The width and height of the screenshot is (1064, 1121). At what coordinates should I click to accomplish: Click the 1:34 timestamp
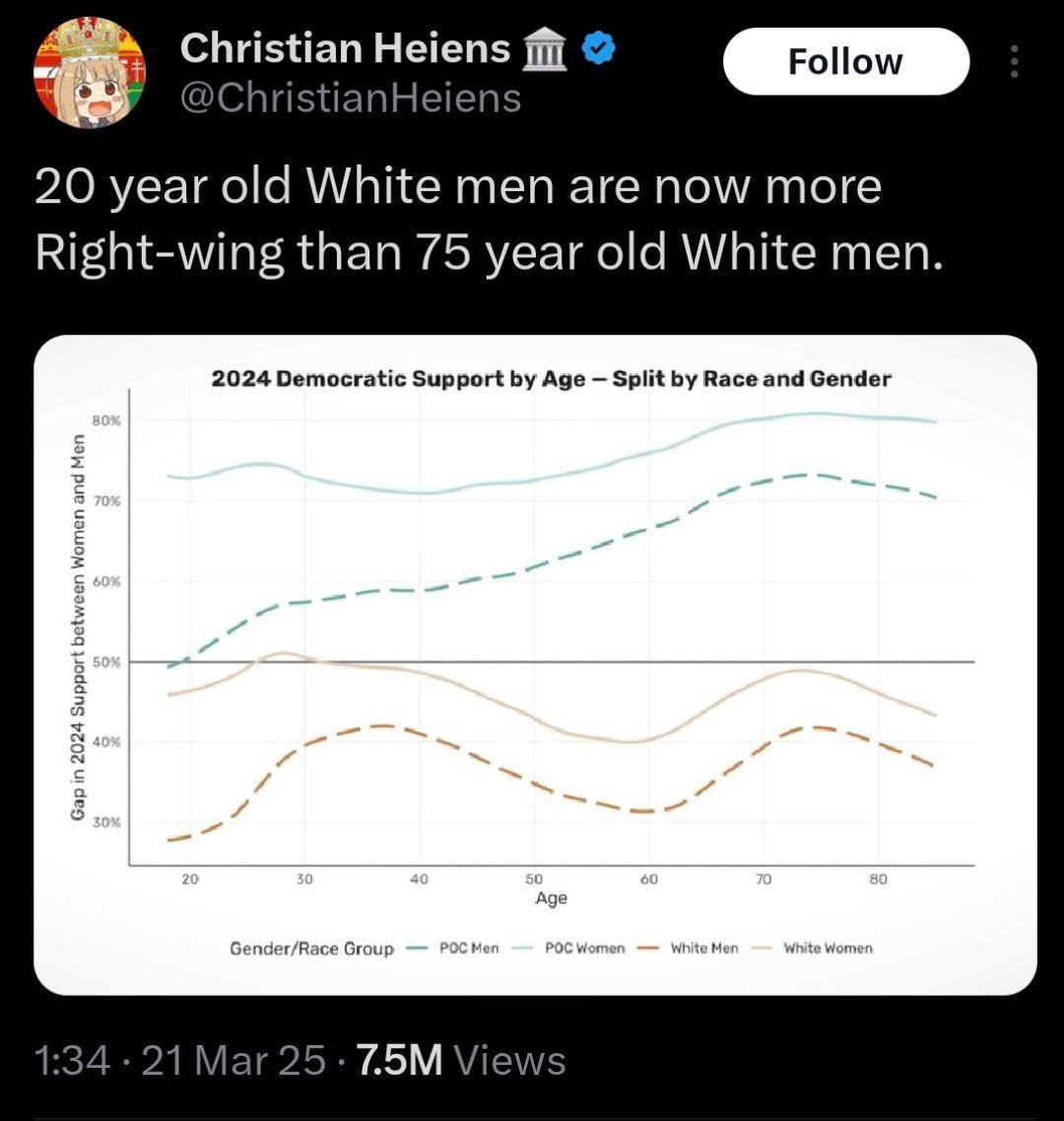(65, 1061)
